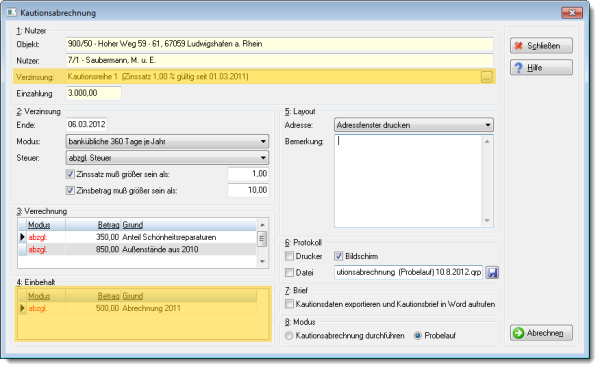
Task: Check Kautionsdaten exportieren und Kautionsbrief option
Action: tap(290, 304)
